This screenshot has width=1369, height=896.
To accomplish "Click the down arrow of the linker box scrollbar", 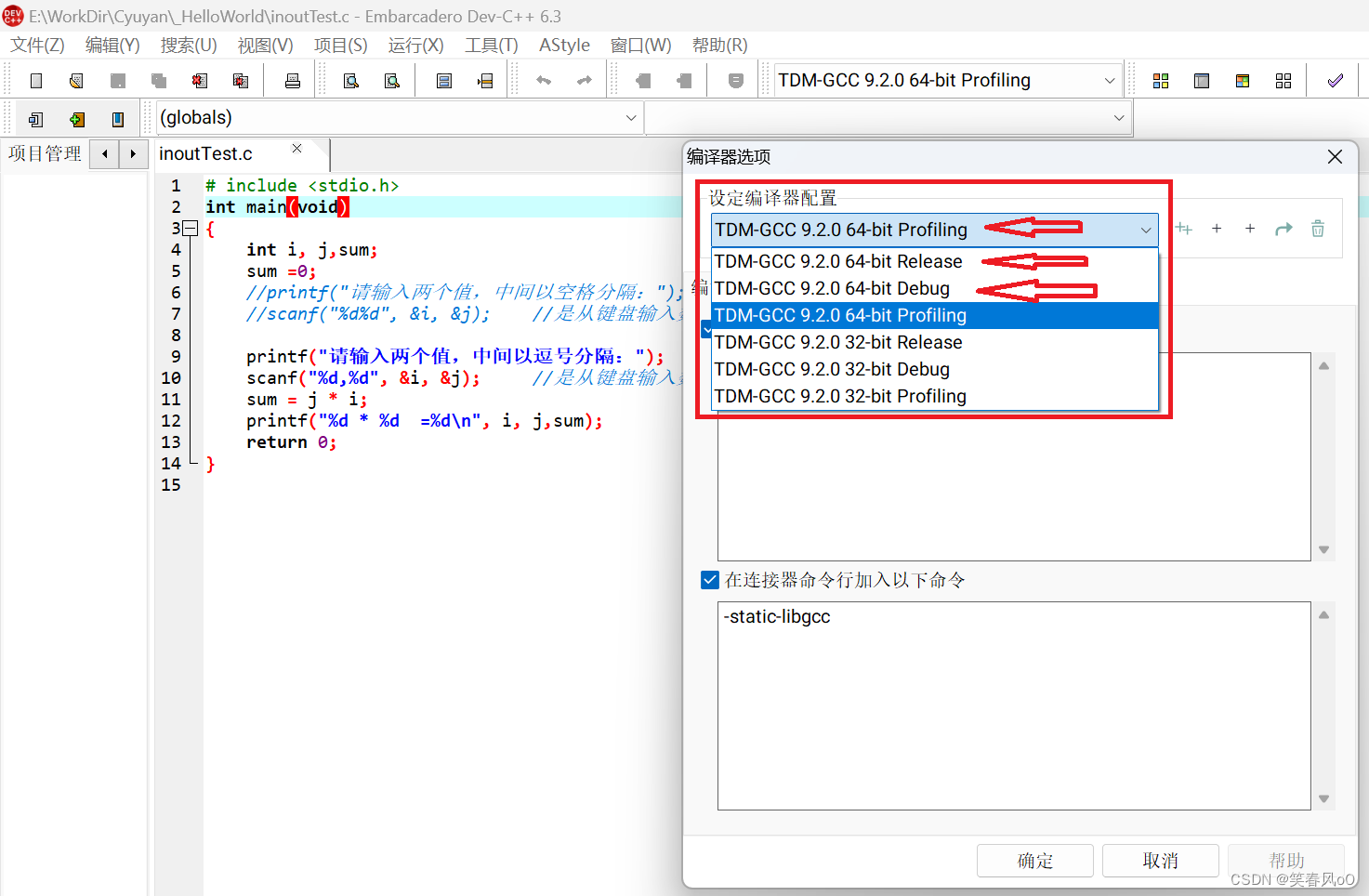I will 1323,798.
